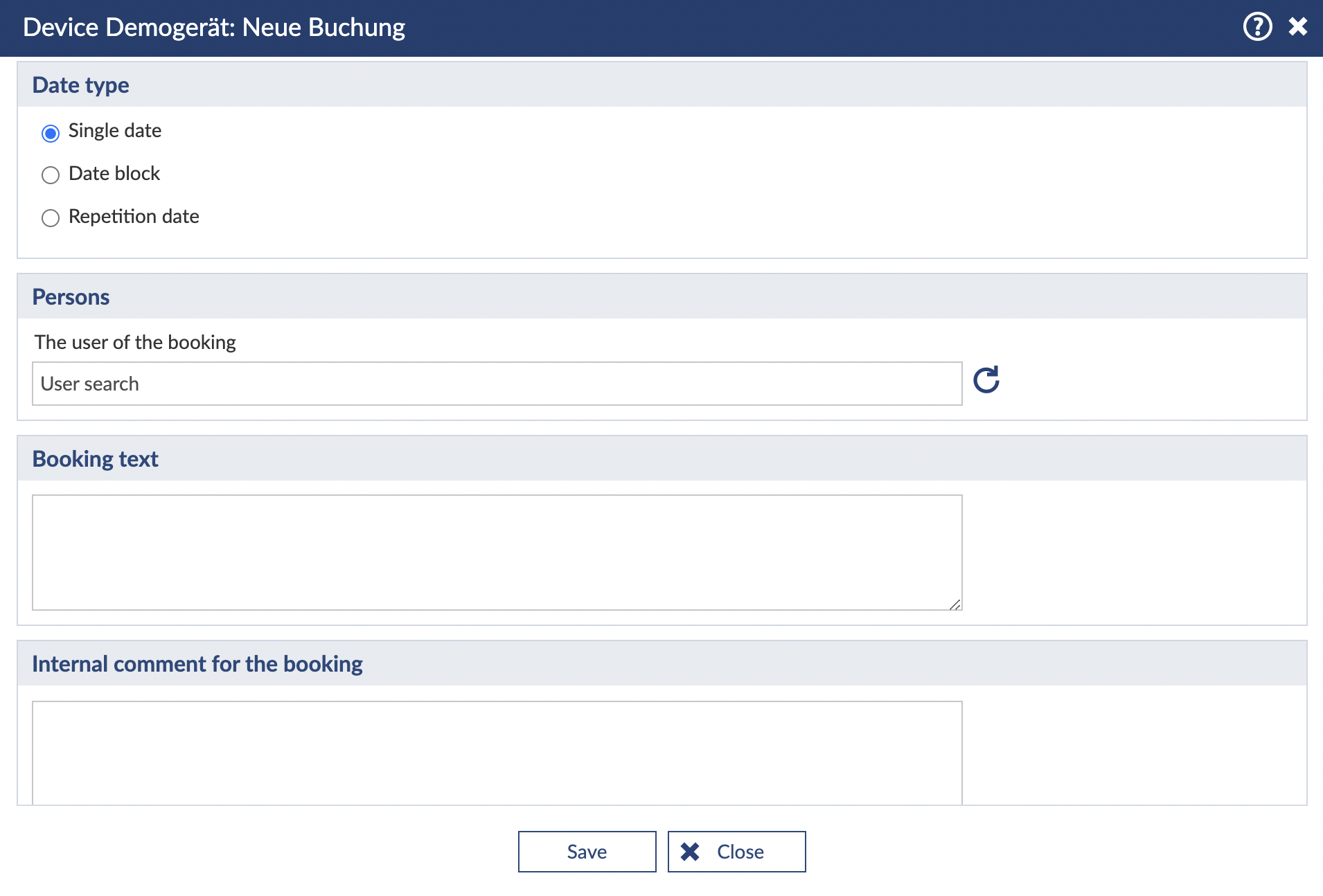Screen dimensions: 1323x896
Task: Click the X icon inside the bottom Close button
Action: point(690,852)
